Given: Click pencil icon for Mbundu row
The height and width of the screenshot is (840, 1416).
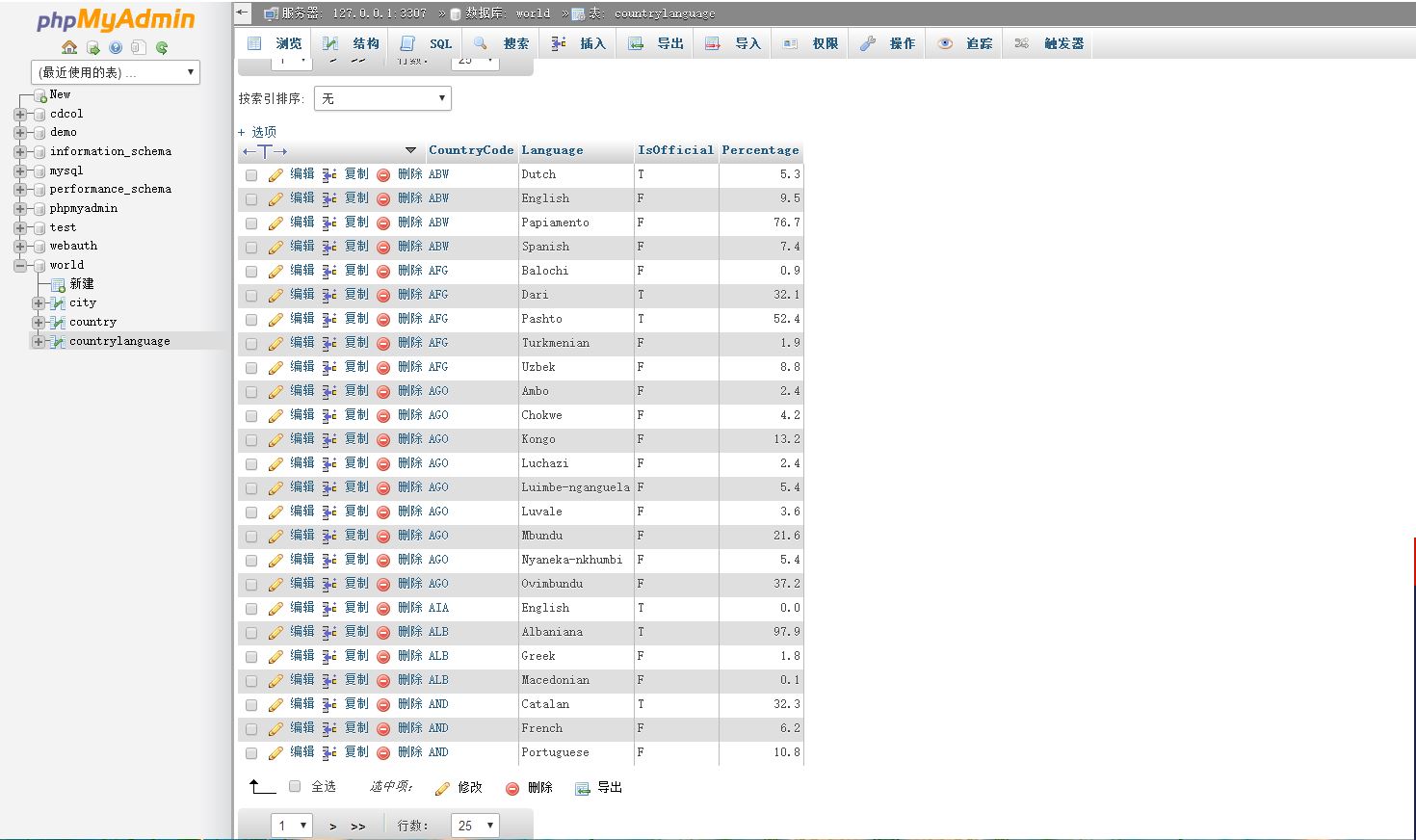Looking at the screenshot, I should point(275,536).
